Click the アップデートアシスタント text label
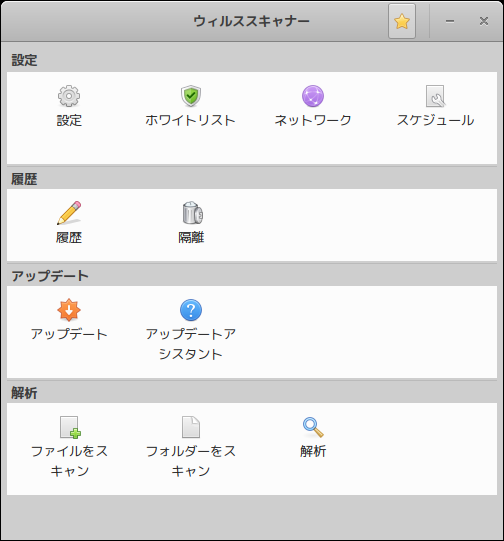Image resolution: width=504 pixels, height=541 pixels. (x=190, y=344)
